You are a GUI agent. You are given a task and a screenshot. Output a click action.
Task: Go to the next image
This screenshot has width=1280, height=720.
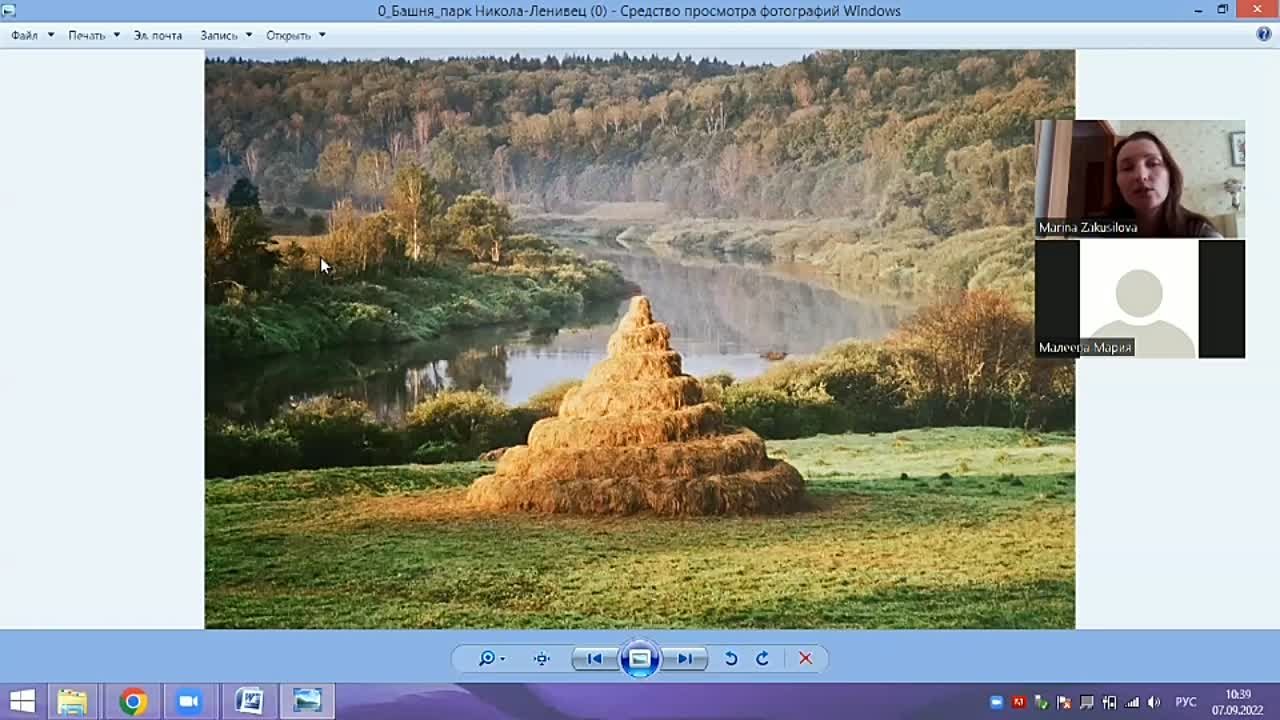(685, 658)
